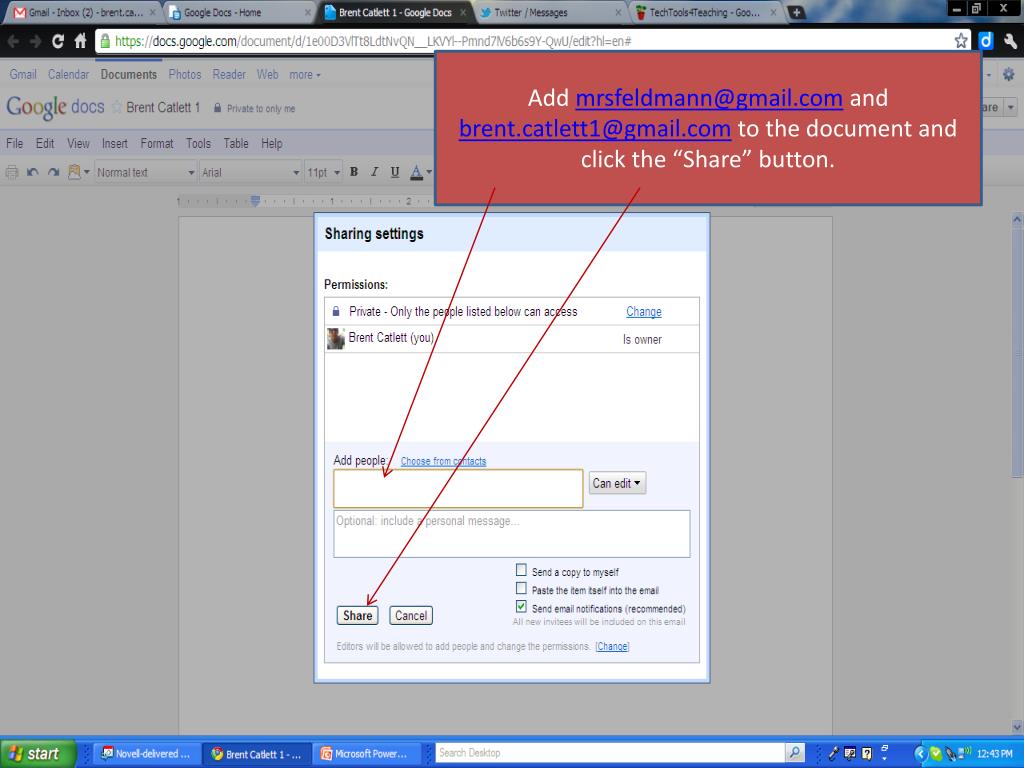Open the Tools menu
Image resolution: width=1024 pixels, height=768 pixels.
pos(199,143)
